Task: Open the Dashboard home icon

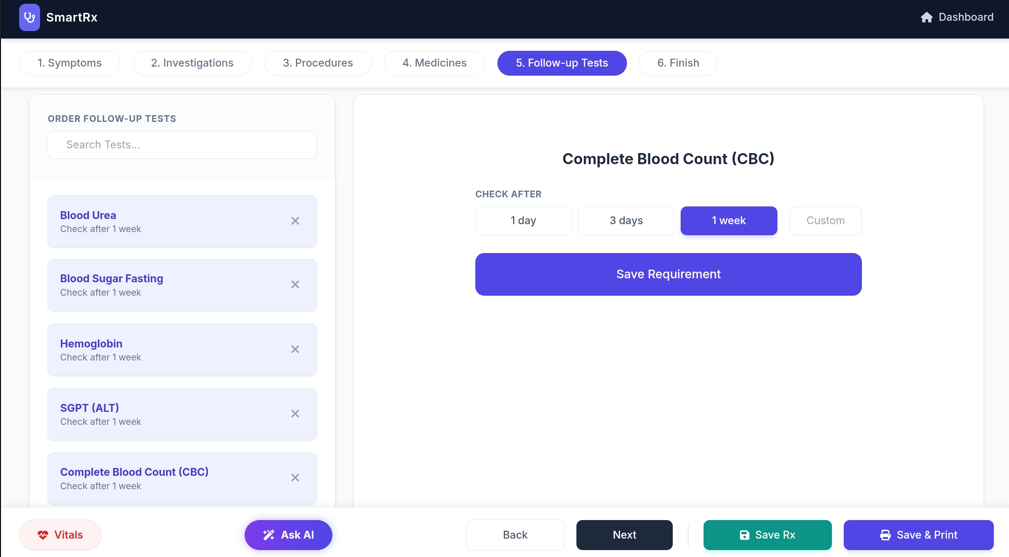Action: (x=926, y=17)
